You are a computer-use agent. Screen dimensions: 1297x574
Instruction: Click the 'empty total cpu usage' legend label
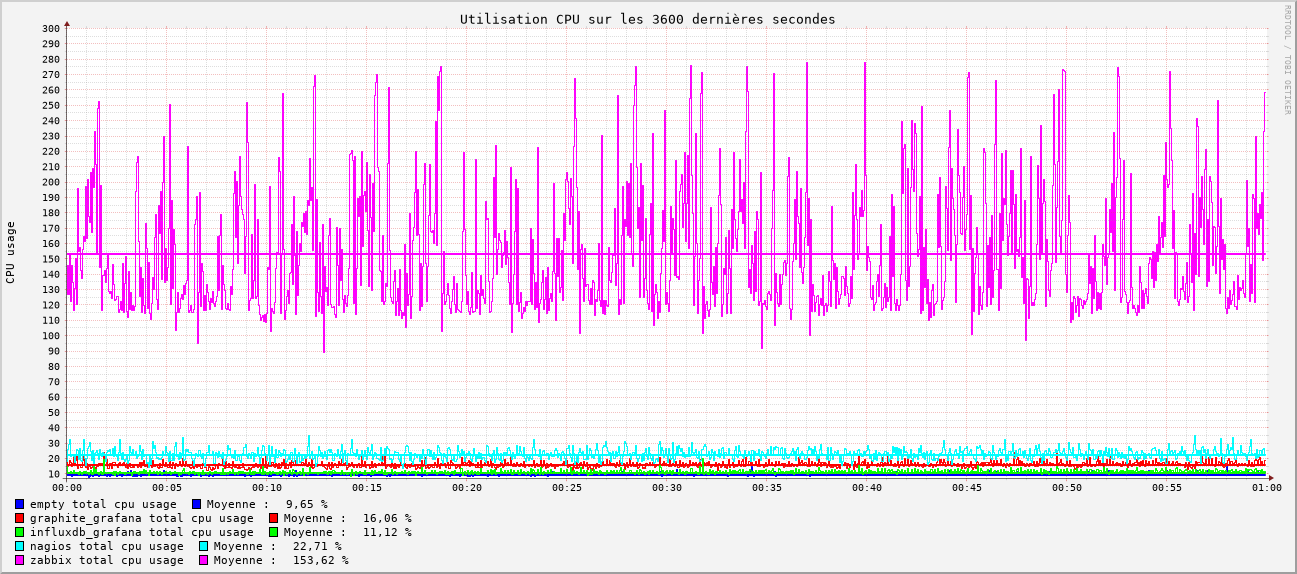point(103,504)
